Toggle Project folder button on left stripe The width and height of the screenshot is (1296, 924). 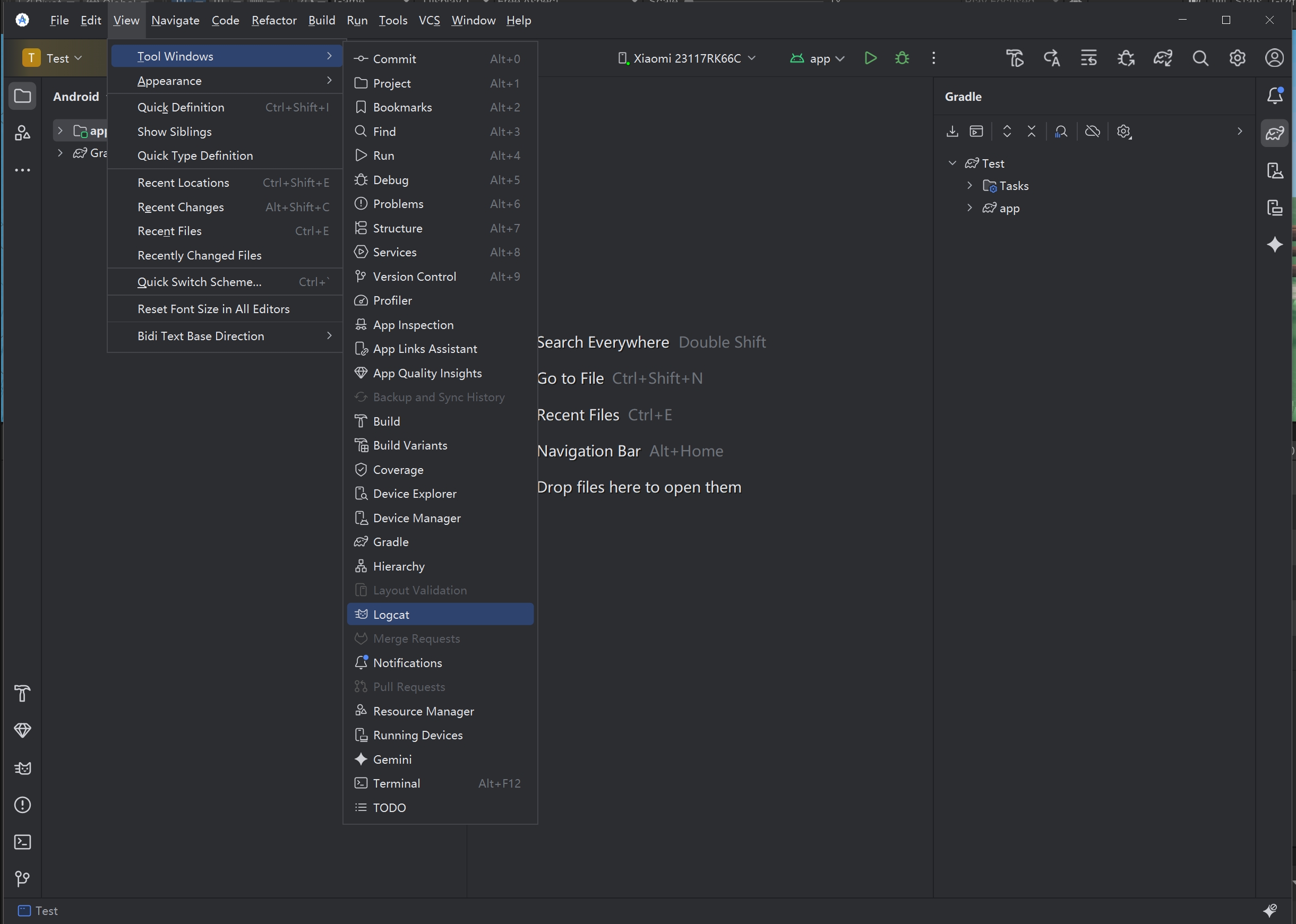(22, 96)
